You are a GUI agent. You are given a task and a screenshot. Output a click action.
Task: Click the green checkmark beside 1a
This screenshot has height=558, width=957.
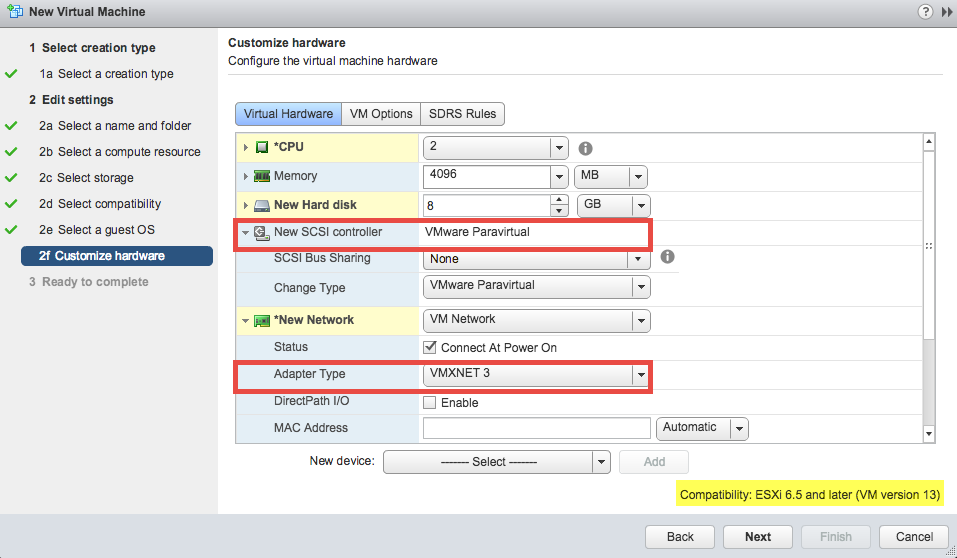point(11,74)
